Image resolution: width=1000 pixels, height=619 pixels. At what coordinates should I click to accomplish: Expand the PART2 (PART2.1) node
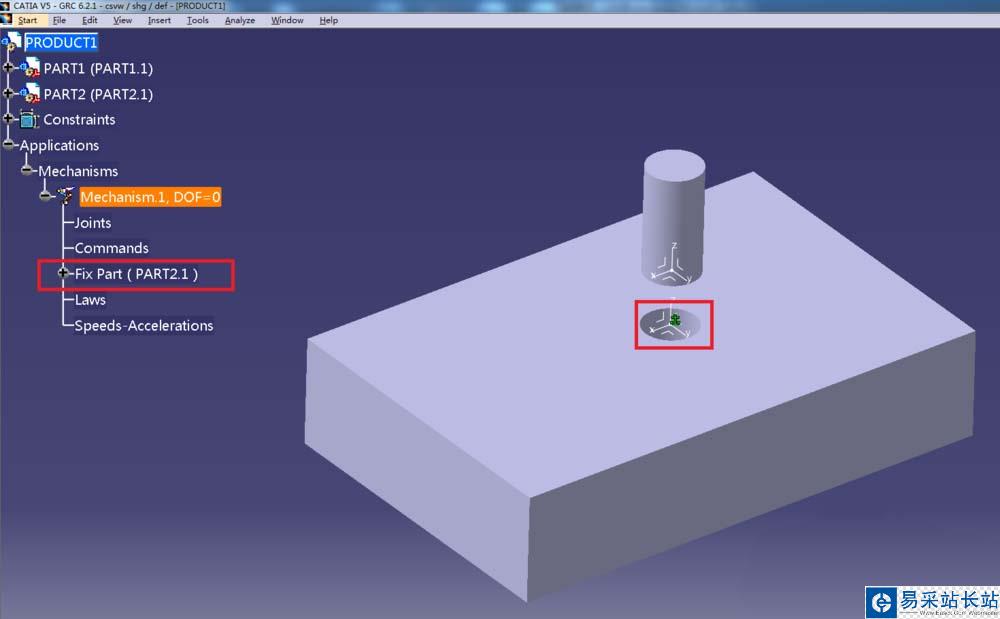[x=8, y=93]
